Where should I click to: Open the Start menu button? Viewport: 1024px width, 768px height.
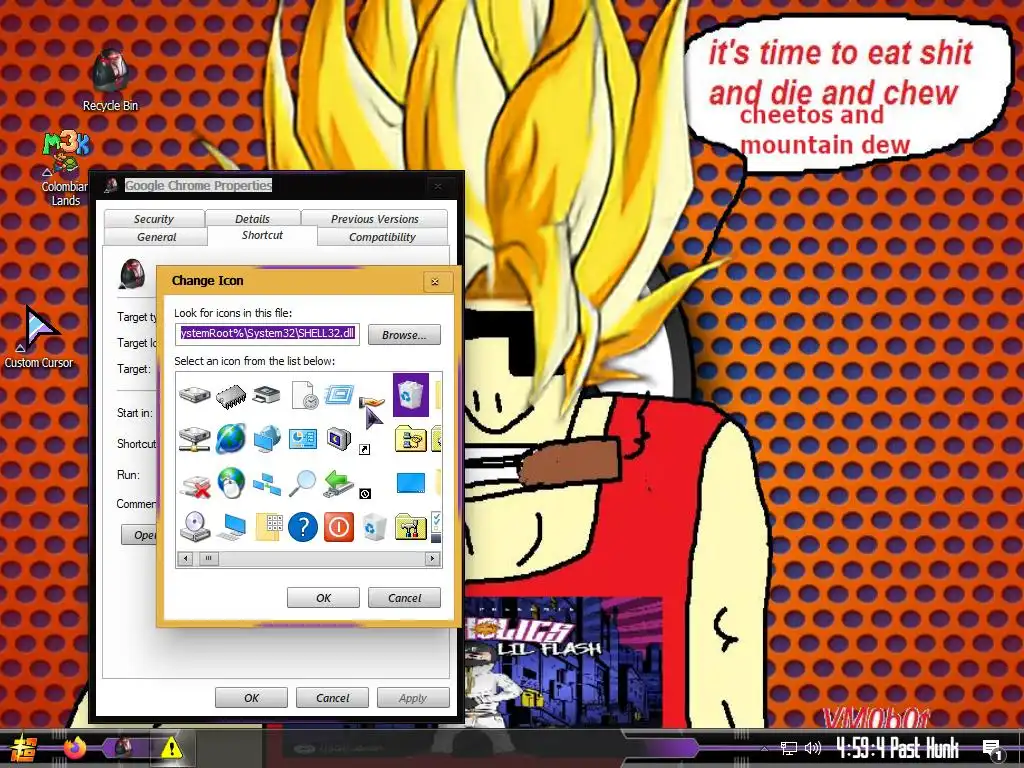click(x=22, y=748)
